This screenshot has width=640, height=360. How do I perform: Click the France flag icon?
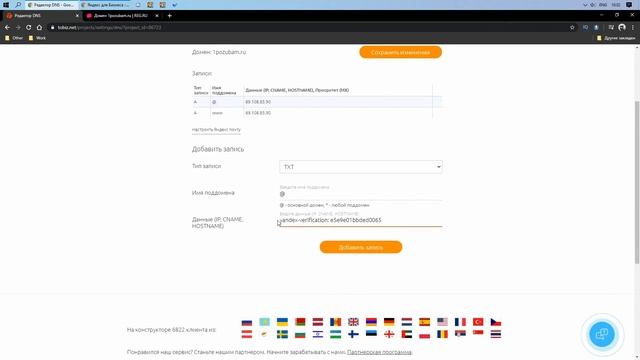pos(460,322)
